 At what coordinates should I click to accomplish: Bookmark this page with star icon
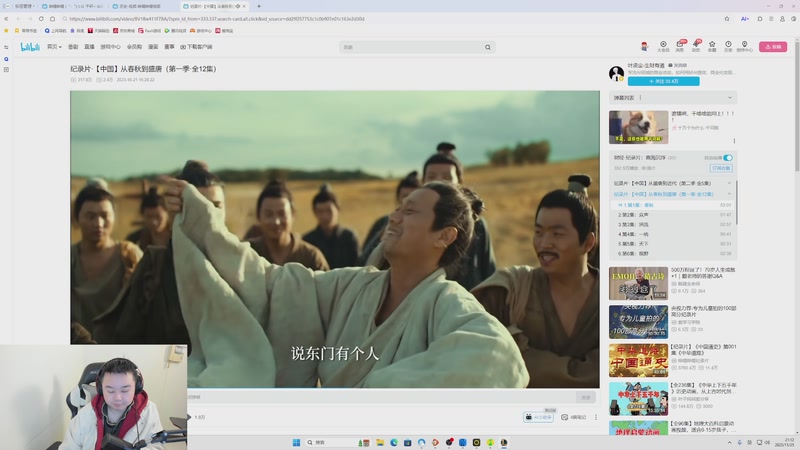pyautogui.click(x=727, y=19)
